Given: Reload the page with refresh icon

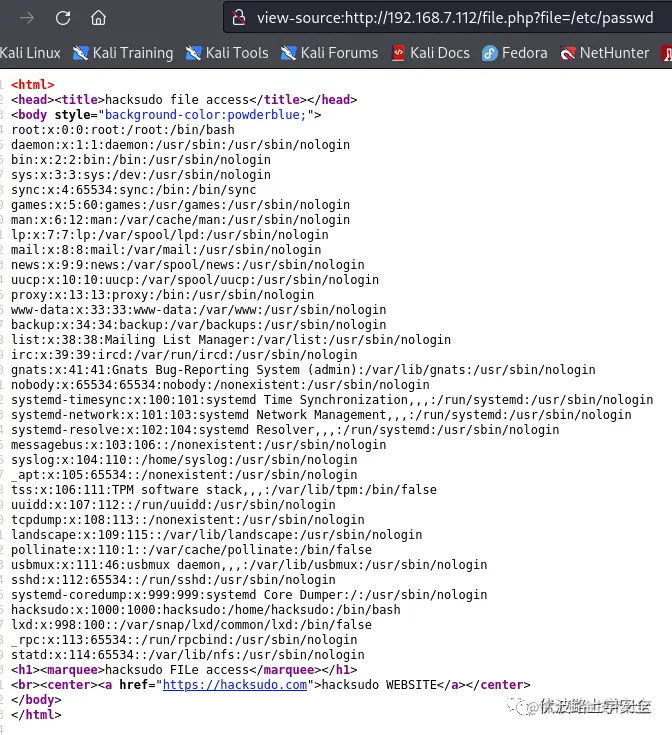Looking at the screenshot, I should (63, 18).
